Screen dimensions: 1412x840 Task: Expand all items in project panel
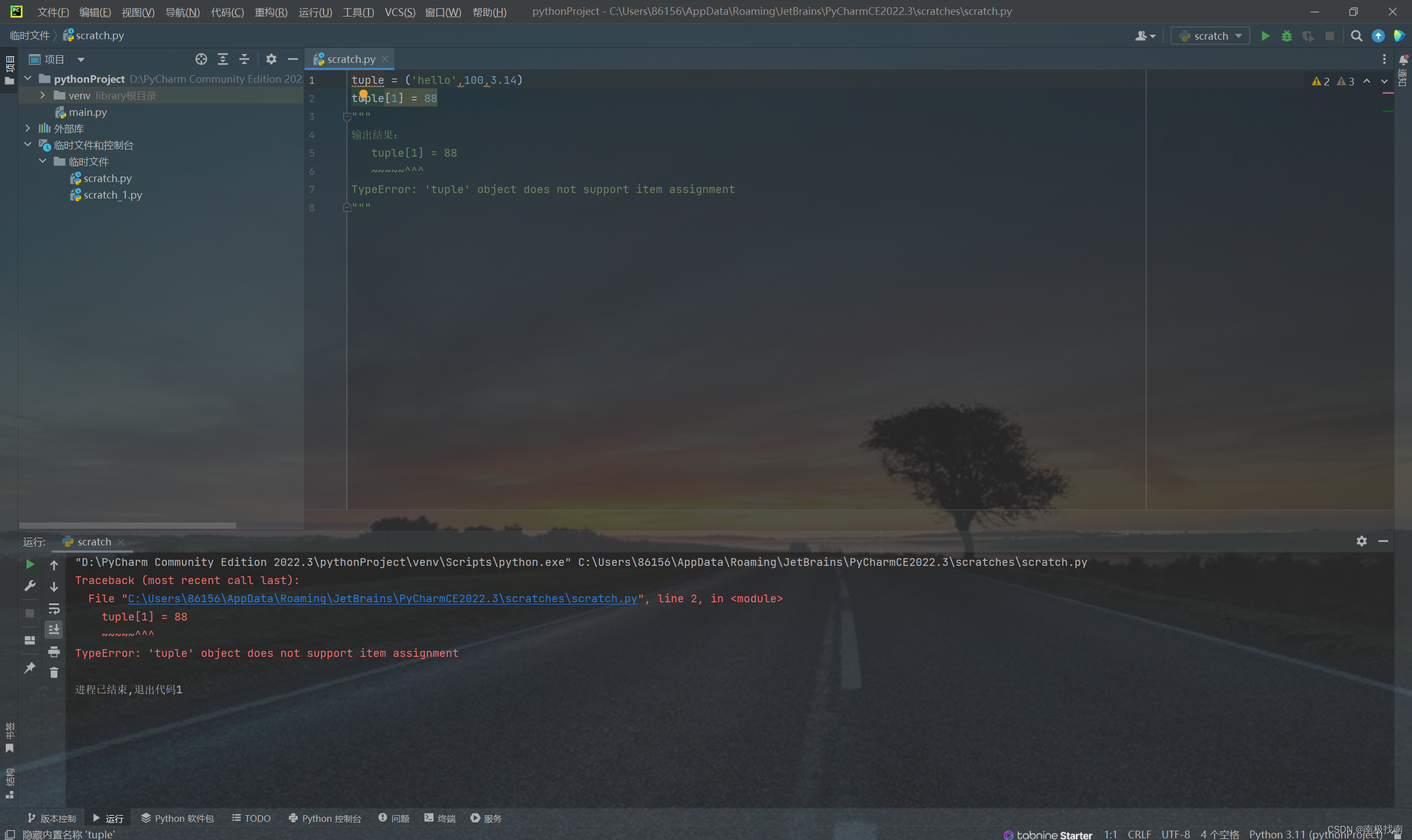coord(223,59)
